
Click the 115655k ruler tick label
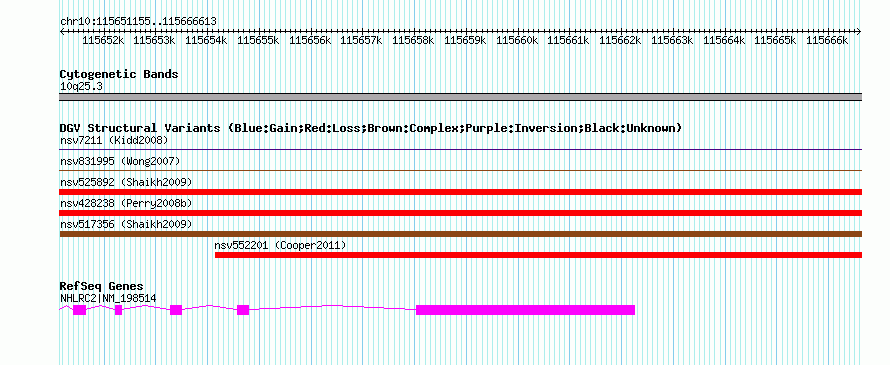[x=258, y=40]
